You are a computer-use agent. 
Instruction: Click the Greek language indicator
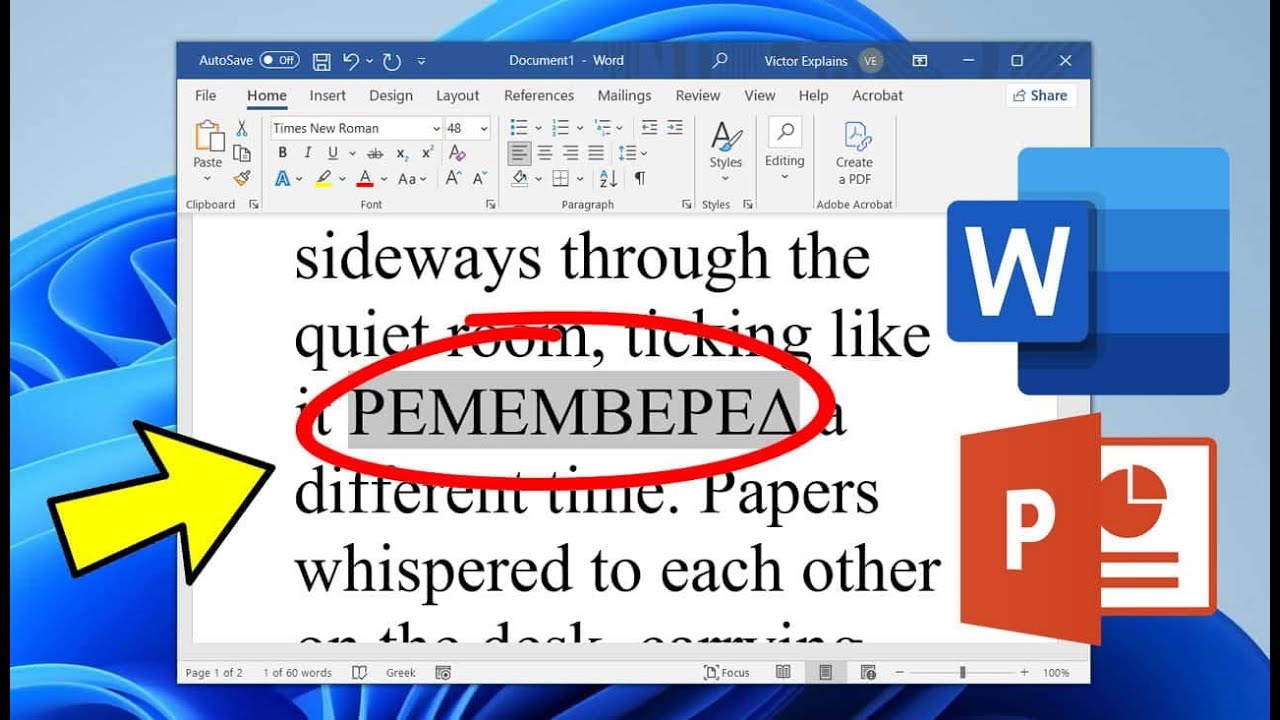tap(401, 673)
